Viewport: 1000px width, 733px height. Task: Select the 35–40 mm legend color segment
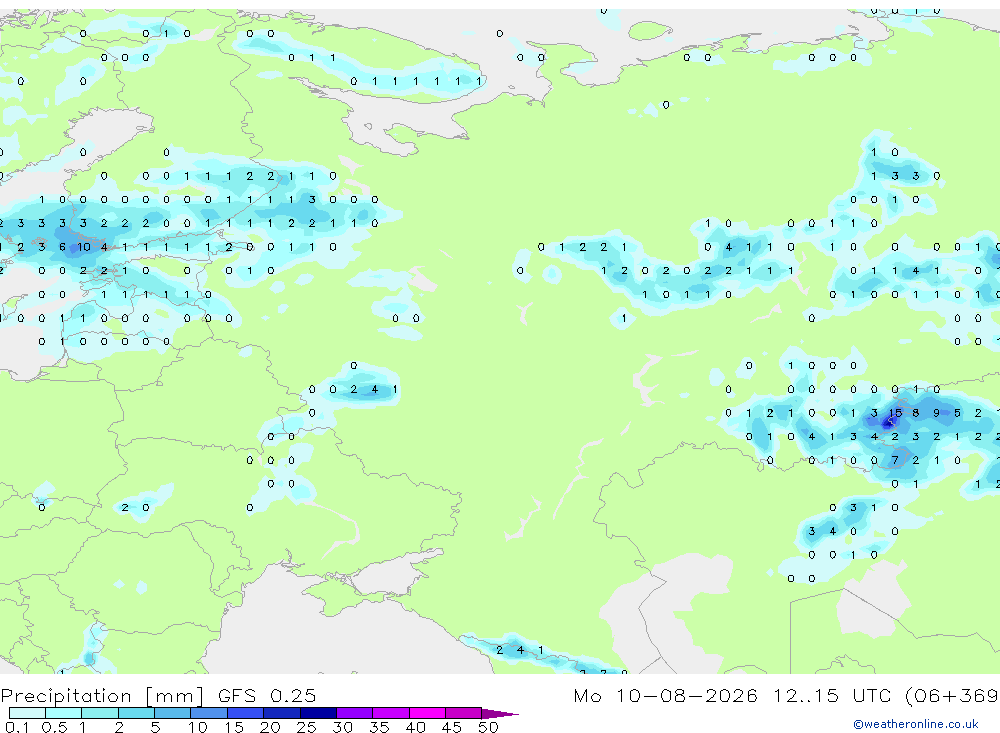pos(391,713)
